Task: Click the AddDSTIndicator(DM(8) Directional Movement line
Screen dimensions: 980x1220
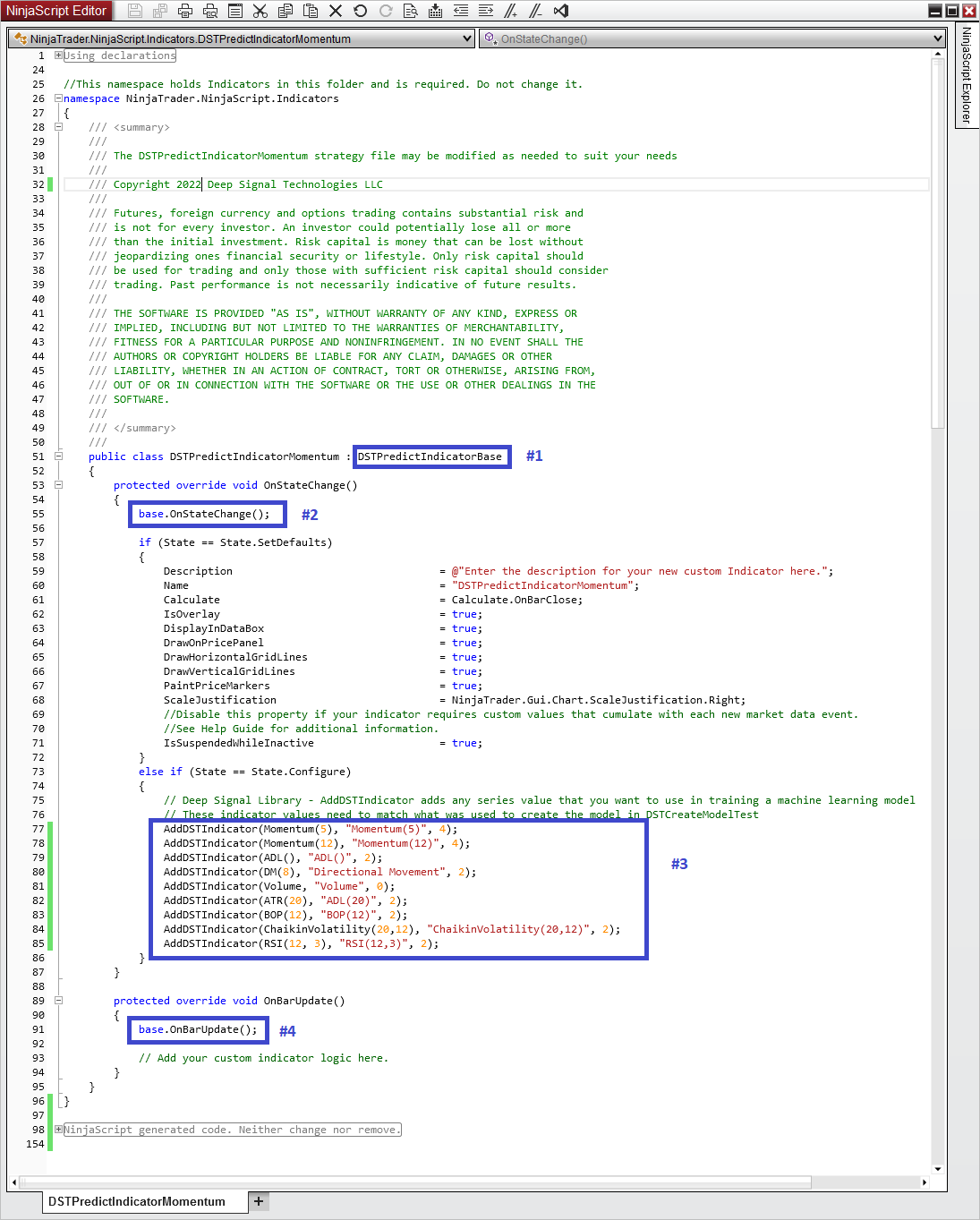Action: [320, 872]
